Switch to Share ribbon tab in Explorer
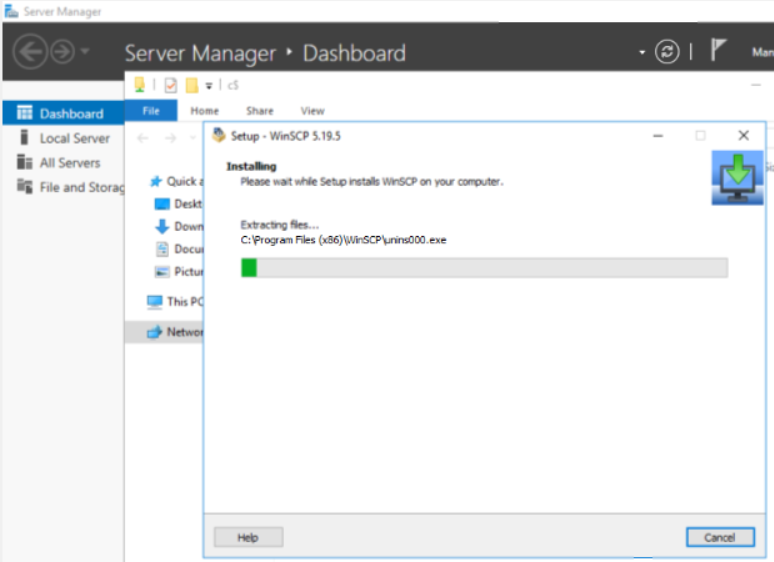774x562 pixels. click(x=260, y=111)
